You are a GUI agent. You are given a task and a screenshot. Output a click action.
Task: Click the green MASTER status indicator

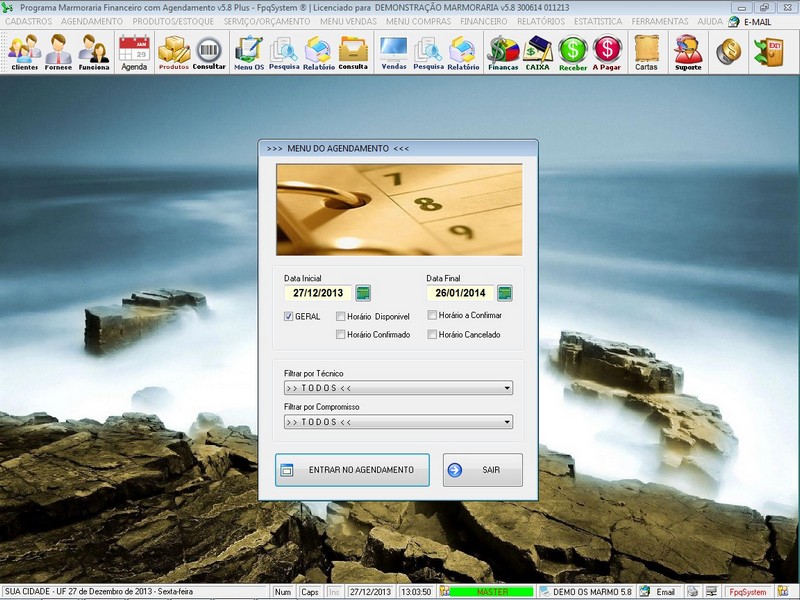[x=491, y=591]
